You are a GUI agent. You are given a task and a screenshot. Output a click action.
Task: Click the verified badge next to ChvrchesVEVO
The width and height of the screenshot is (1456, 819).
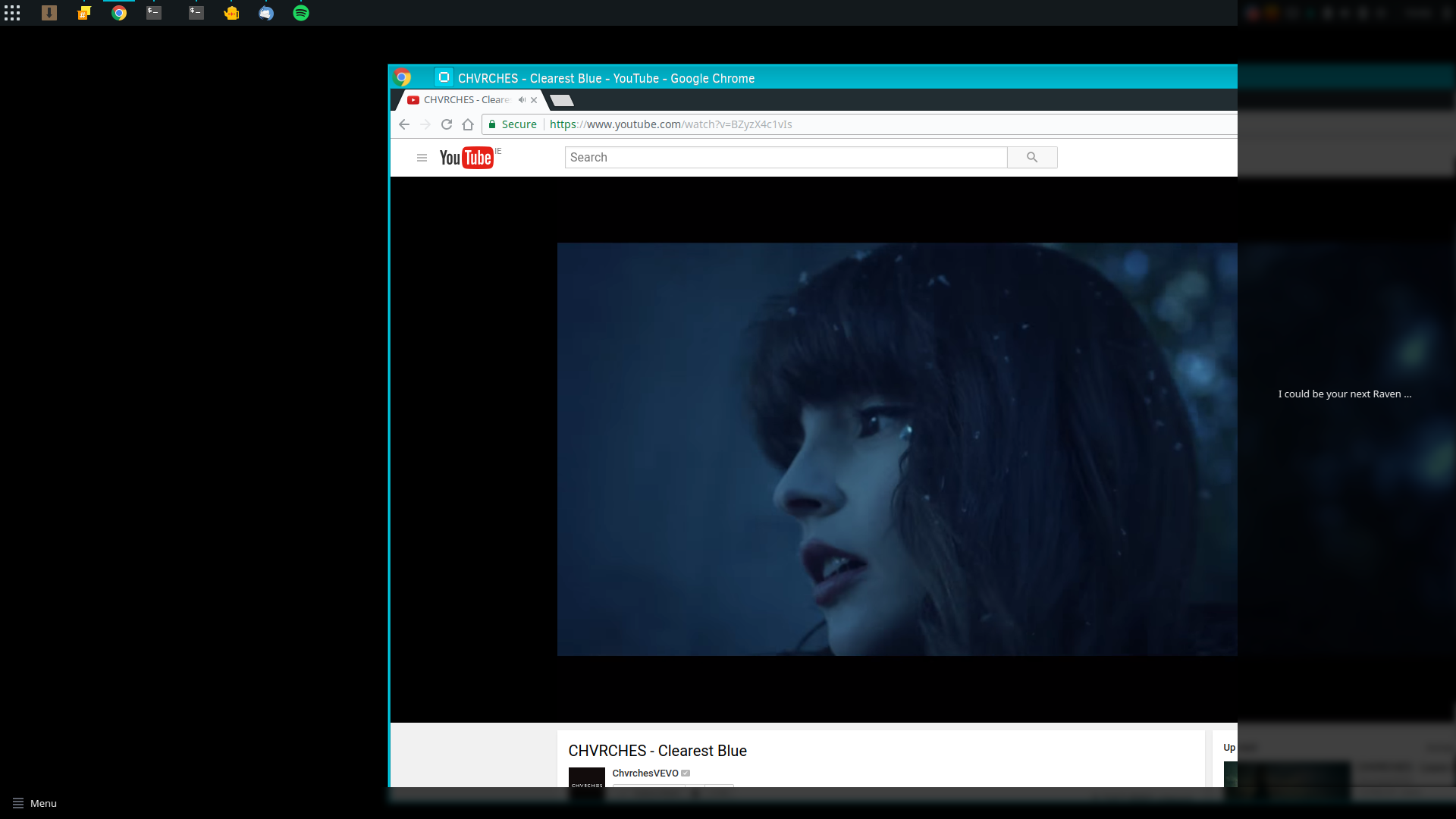coord(686,773)
